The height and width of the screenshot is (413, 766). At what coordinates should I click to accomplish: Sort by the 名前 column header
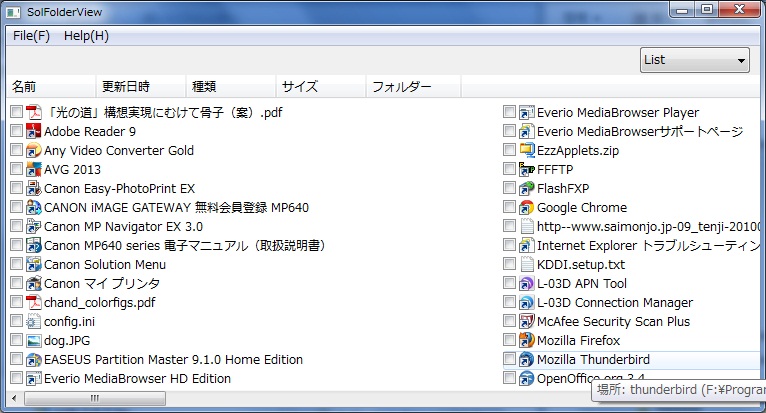point(51,87)
